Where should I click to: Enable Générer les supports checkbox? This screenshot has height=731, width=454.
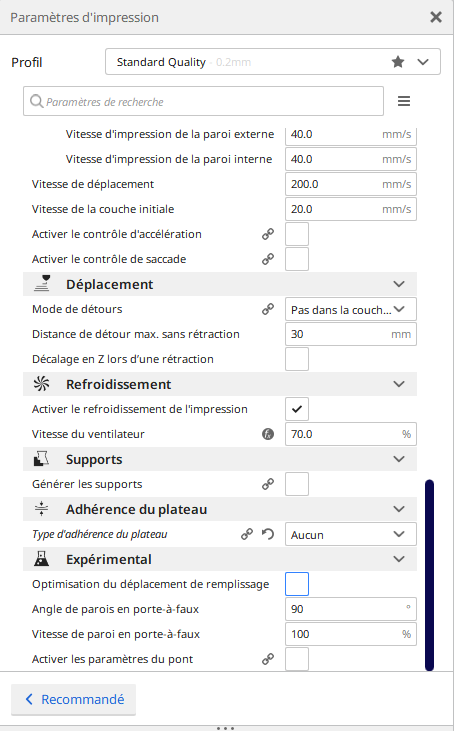click(x=297, y=484)
